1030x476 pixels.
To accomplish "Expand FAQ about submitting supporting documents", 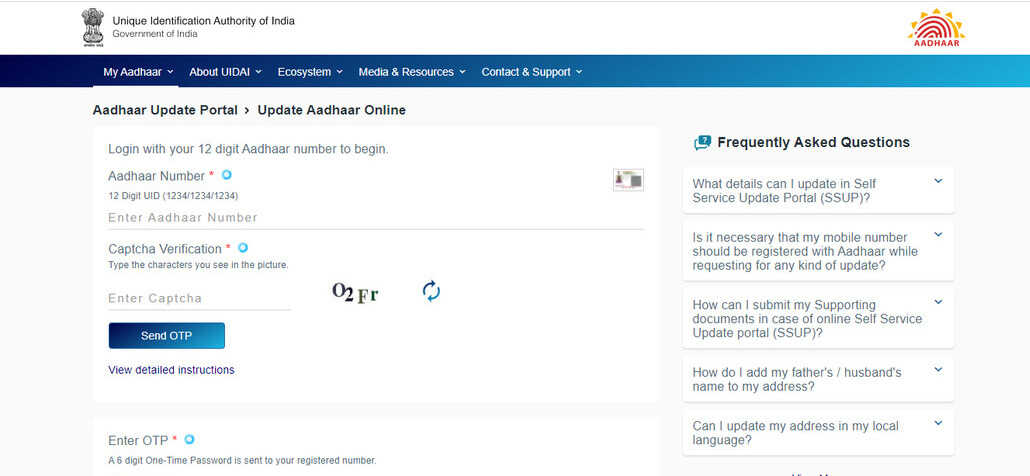I will coord(818,318).
